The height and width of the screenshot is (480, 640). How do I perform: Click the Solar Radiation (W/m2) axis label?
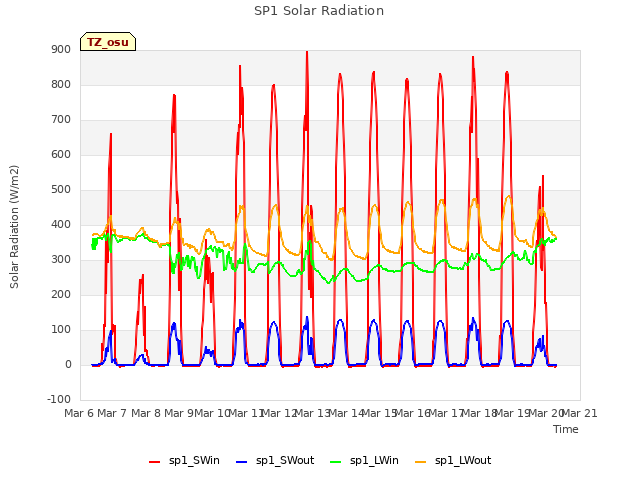[14, 227]
